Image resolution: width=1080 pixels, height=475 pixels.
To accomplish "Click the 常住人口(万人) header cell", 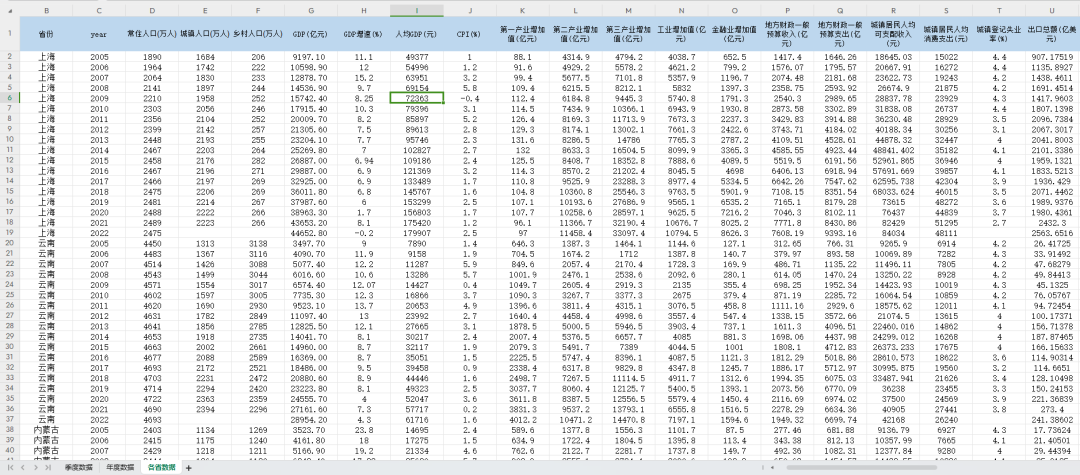I will click(x=152, y=34).
